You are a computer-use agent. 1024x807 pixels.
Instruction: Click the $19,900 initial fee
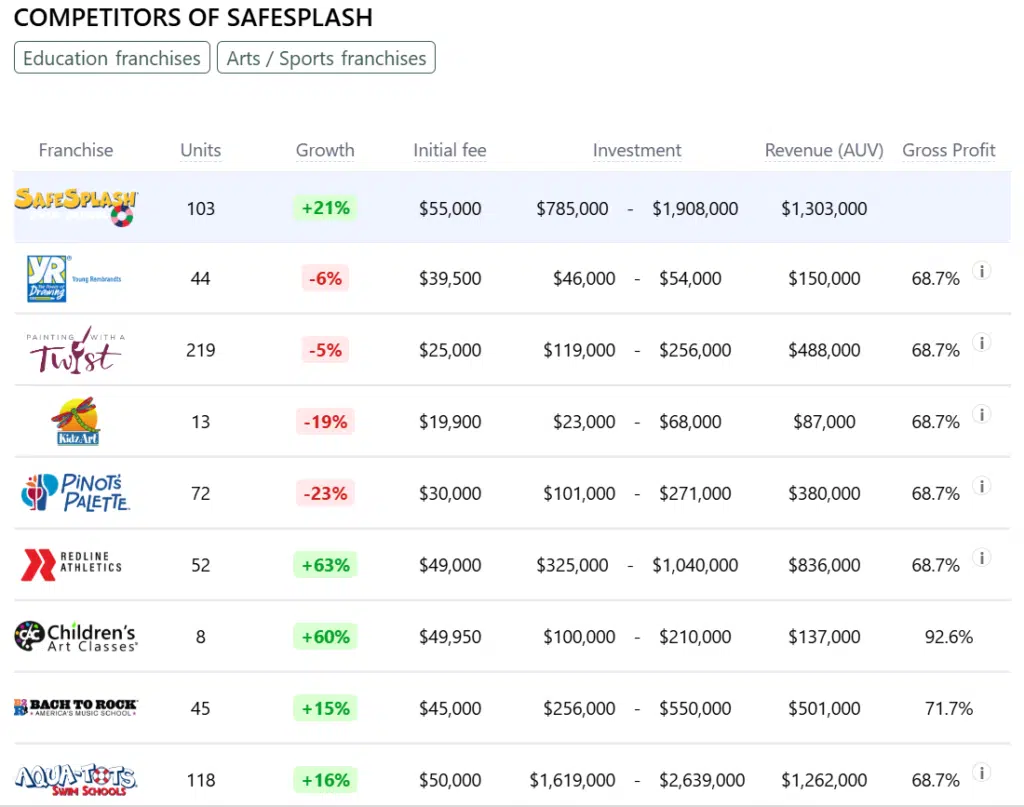450,422
